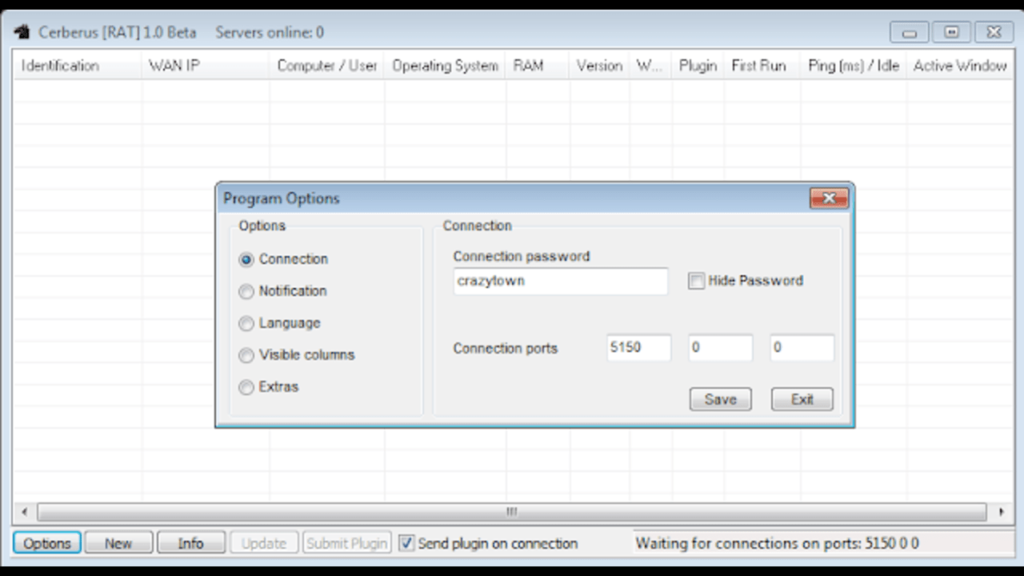Image resolution: width=1024 pixels, height=576 pixels.
Task: Minimize the Cerberus main window
Action: pyautogui.click(x=910, y=32)
